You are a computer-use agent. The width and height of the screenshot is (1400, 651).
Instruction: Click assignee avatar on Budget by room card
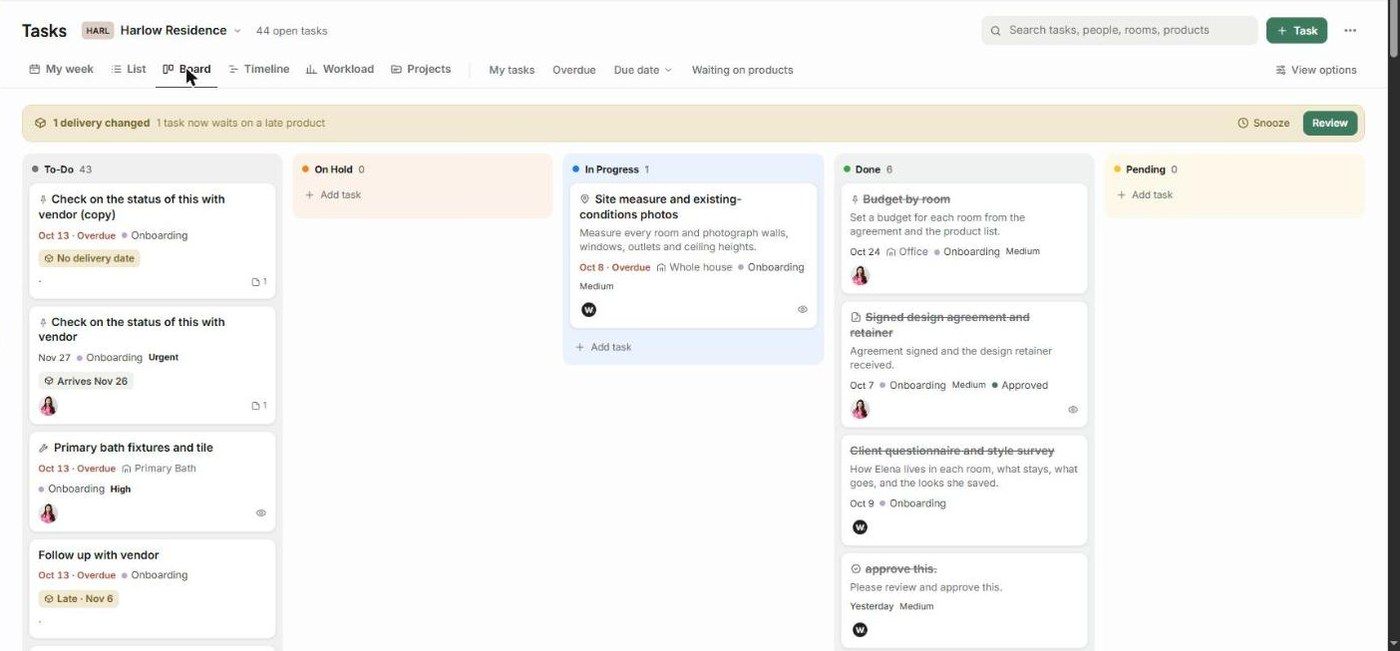point(860,275)
